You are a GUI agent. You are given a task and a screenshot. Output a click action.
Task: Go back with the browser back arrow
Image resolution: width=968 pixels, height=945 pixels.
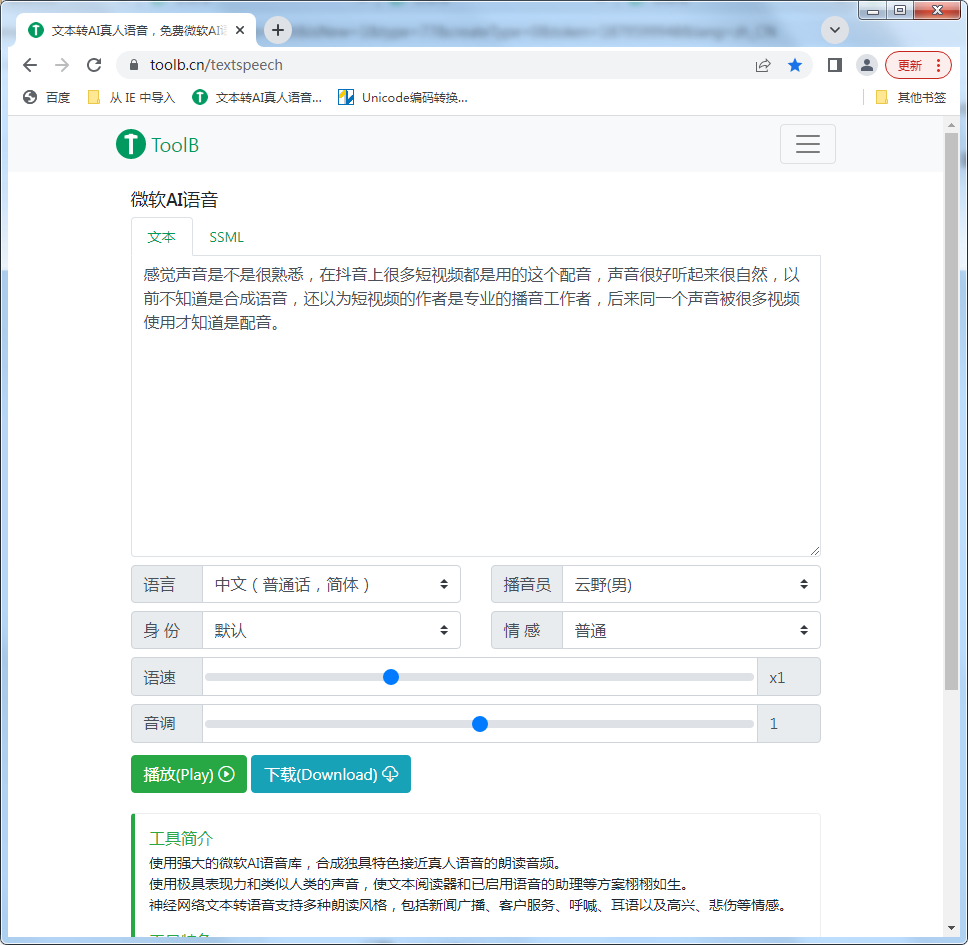pos(30,65)
